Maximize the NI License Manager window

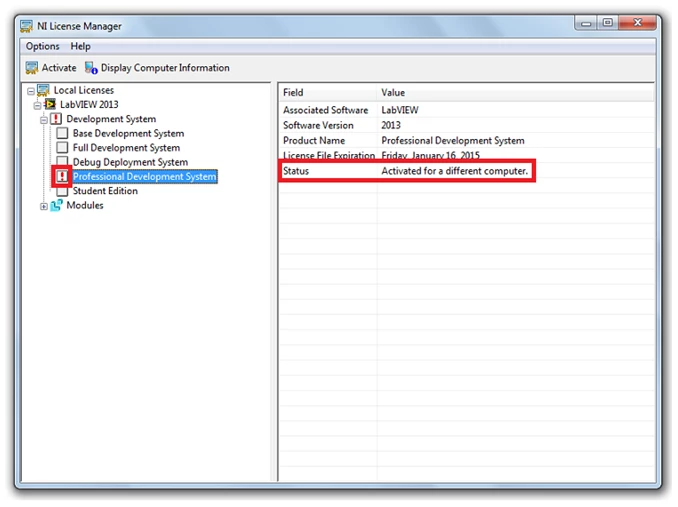click(608, 22)
